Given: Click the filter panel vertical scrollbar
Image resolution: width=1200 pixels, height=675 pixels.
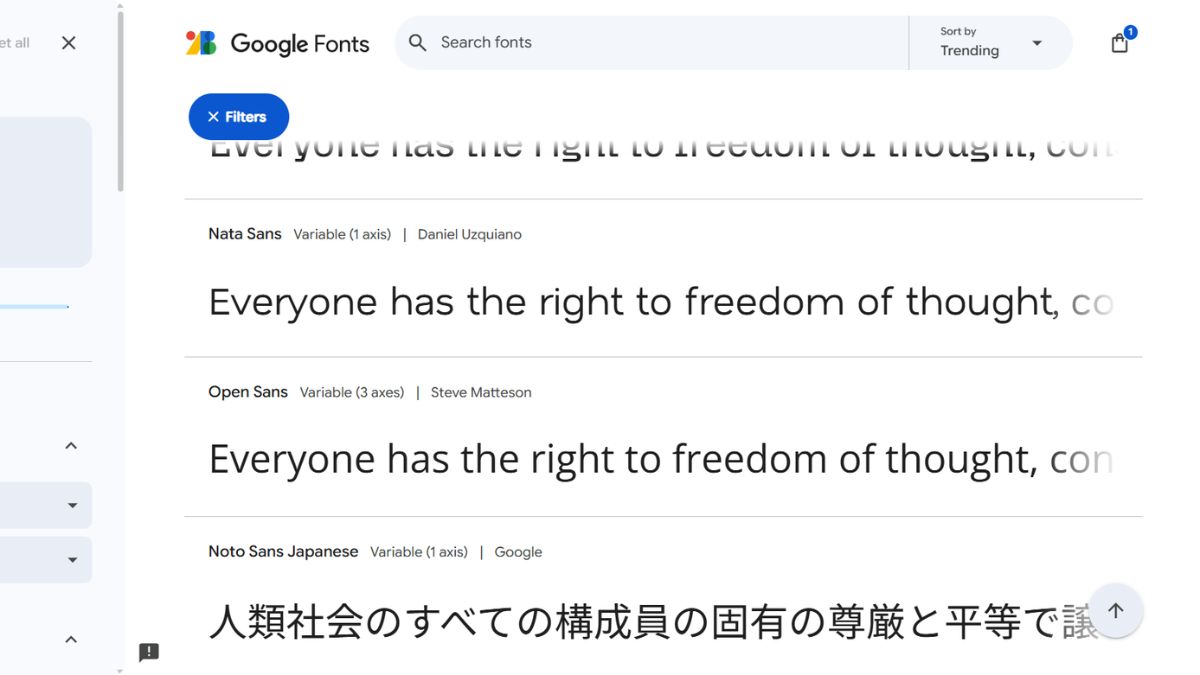Looking at the screenshot, I should coord(120,99).
